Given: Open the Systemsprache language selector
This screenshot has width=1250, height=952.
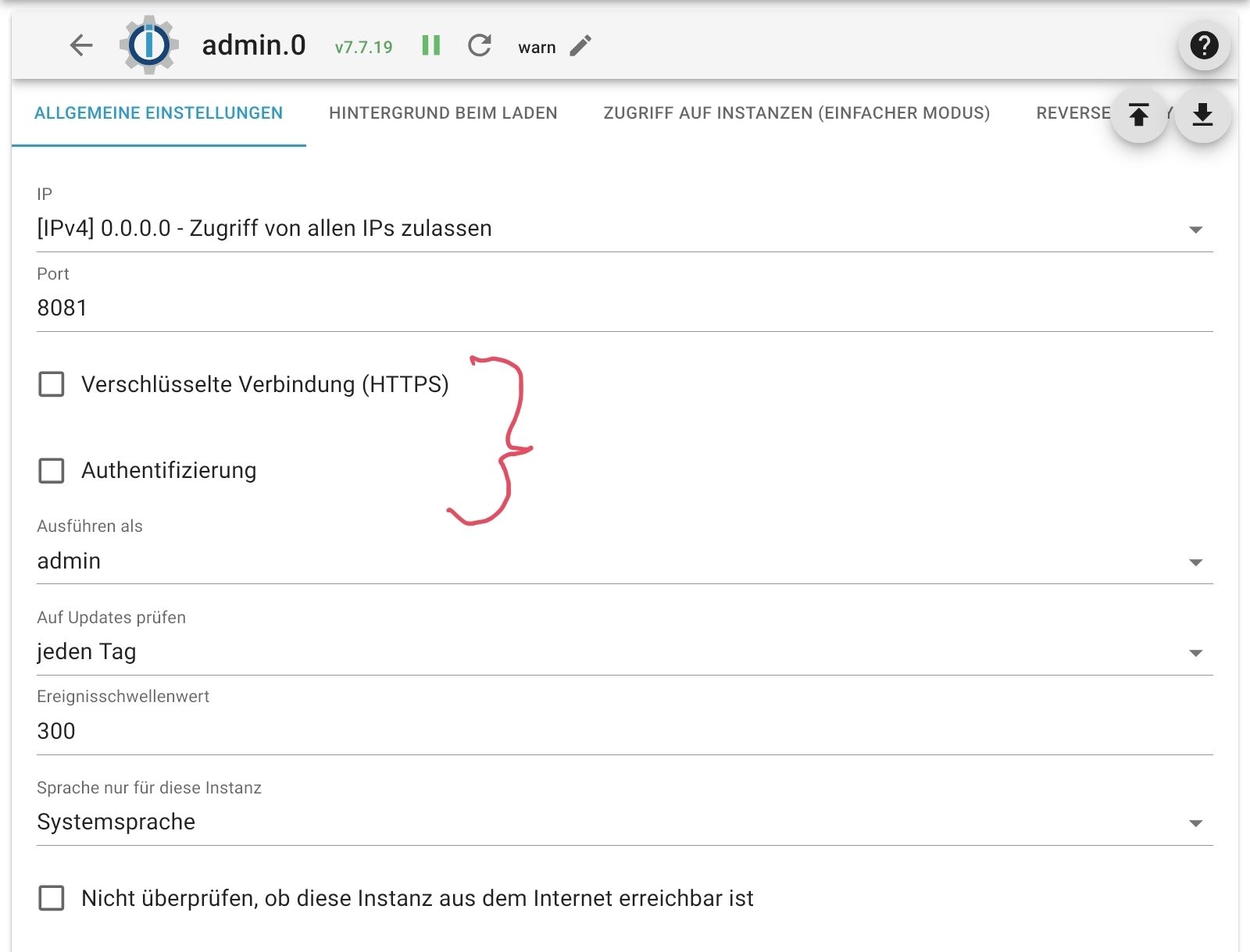Looking at the screenshot, I should click(1195, 821).
